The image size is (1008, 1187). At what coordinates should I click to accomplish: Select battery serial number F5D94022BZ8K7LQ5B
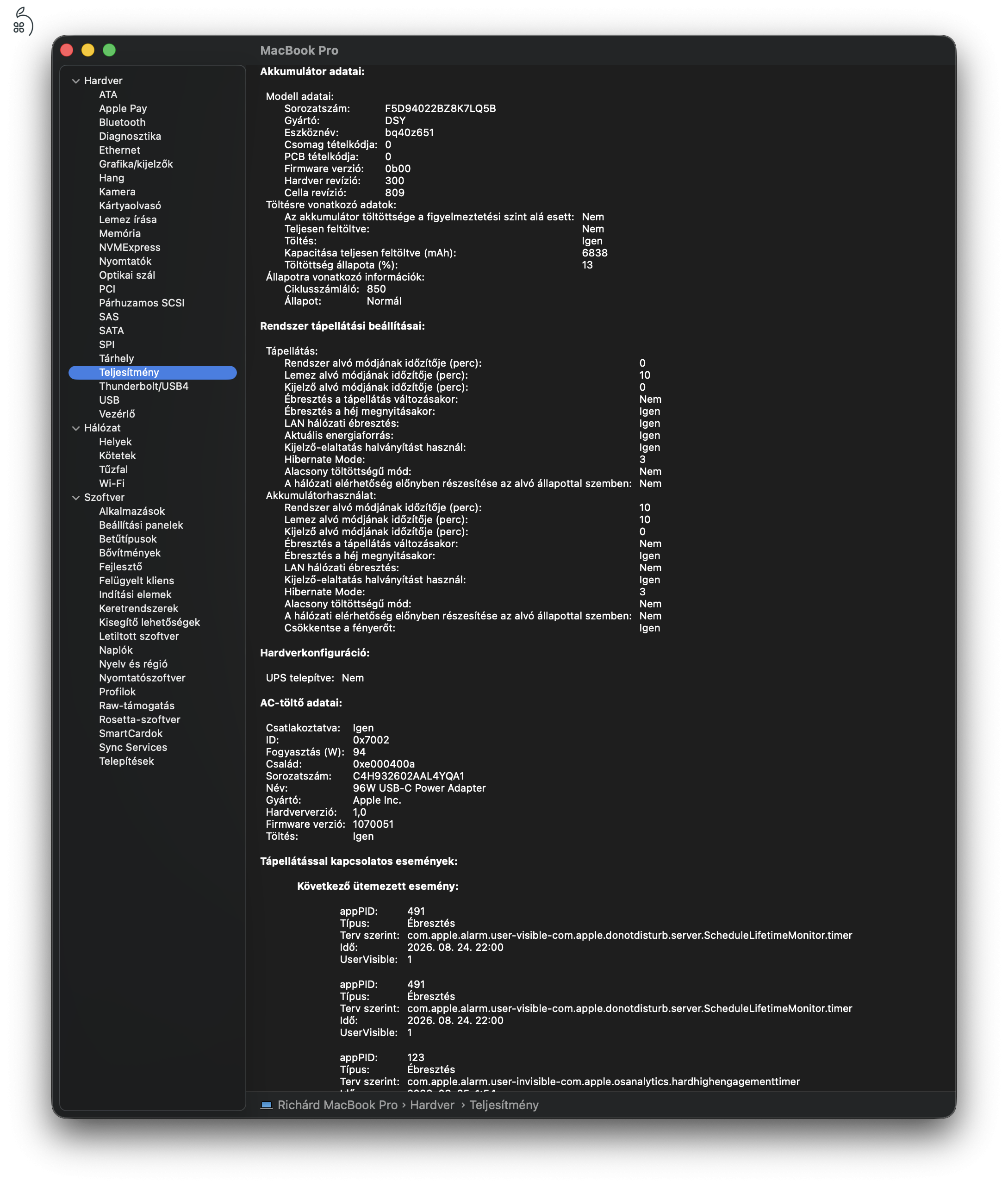(x=441, y=109)
